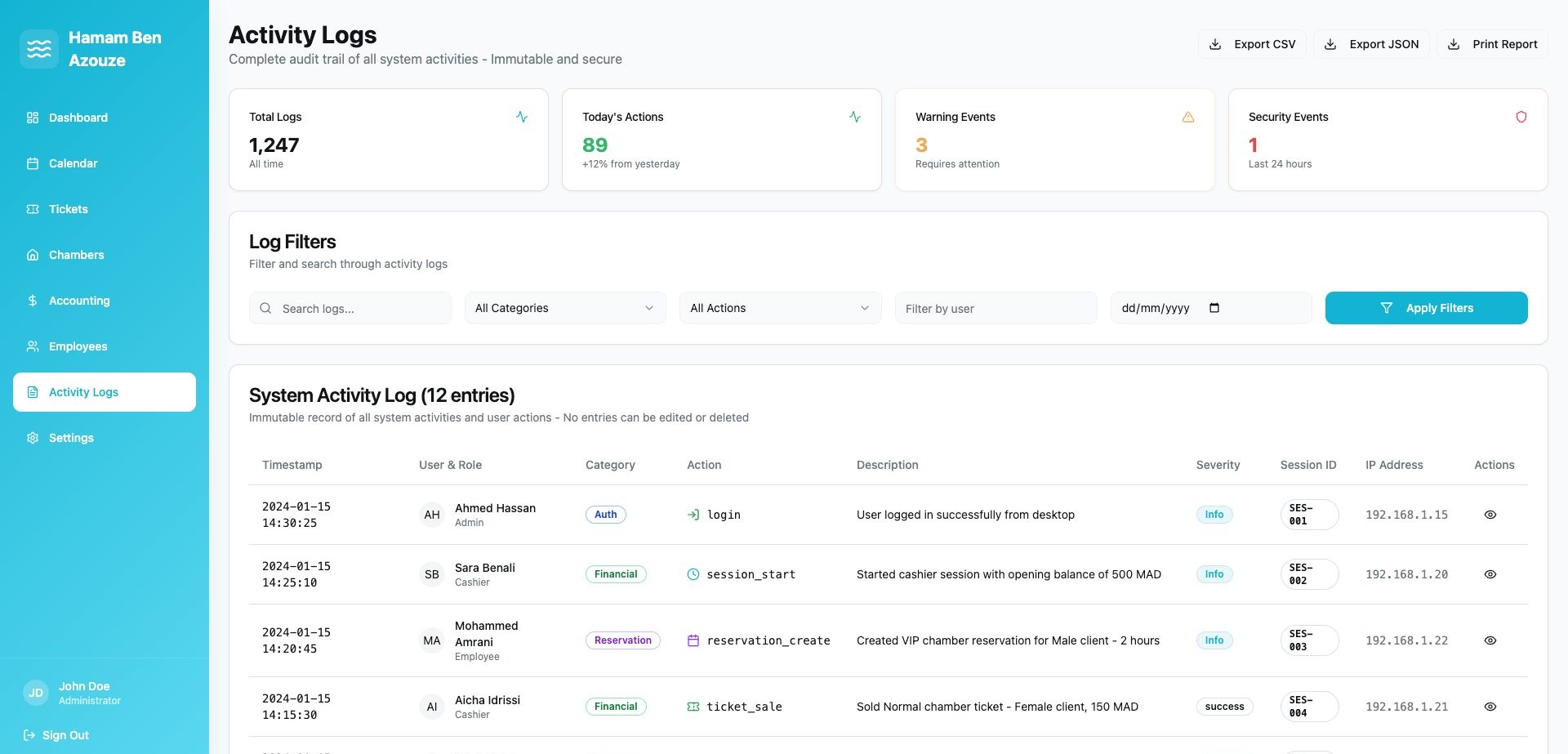This screenshot has height=754, width=1568.
Task: Click the shield icon in Security Events card
Action: (1521, 117)
